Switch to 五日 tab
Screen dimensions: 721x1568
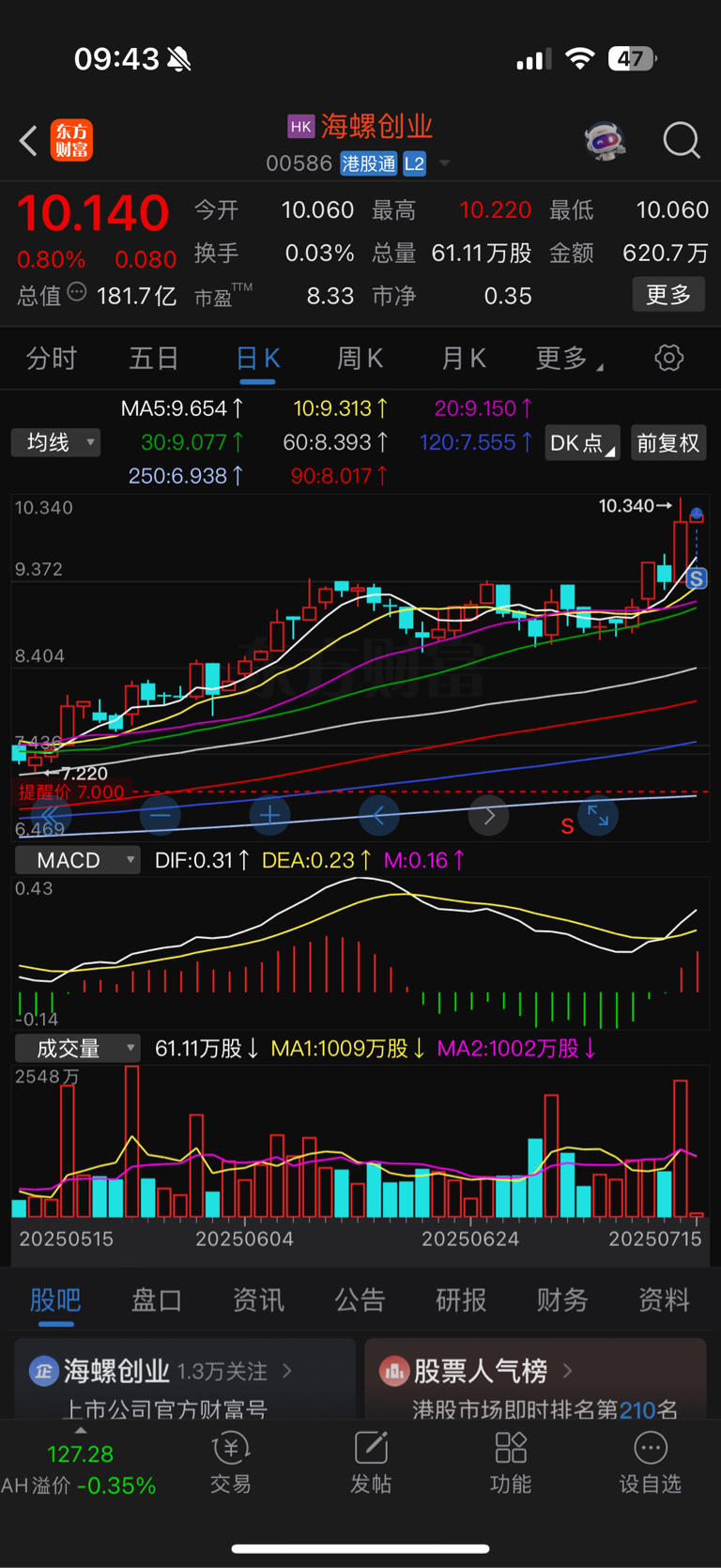click(153, 358)
